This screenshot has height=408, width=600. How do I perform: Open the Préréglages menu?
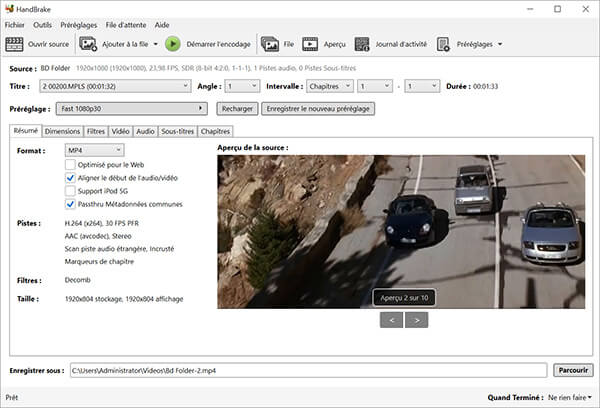click(x=79, y=25)
